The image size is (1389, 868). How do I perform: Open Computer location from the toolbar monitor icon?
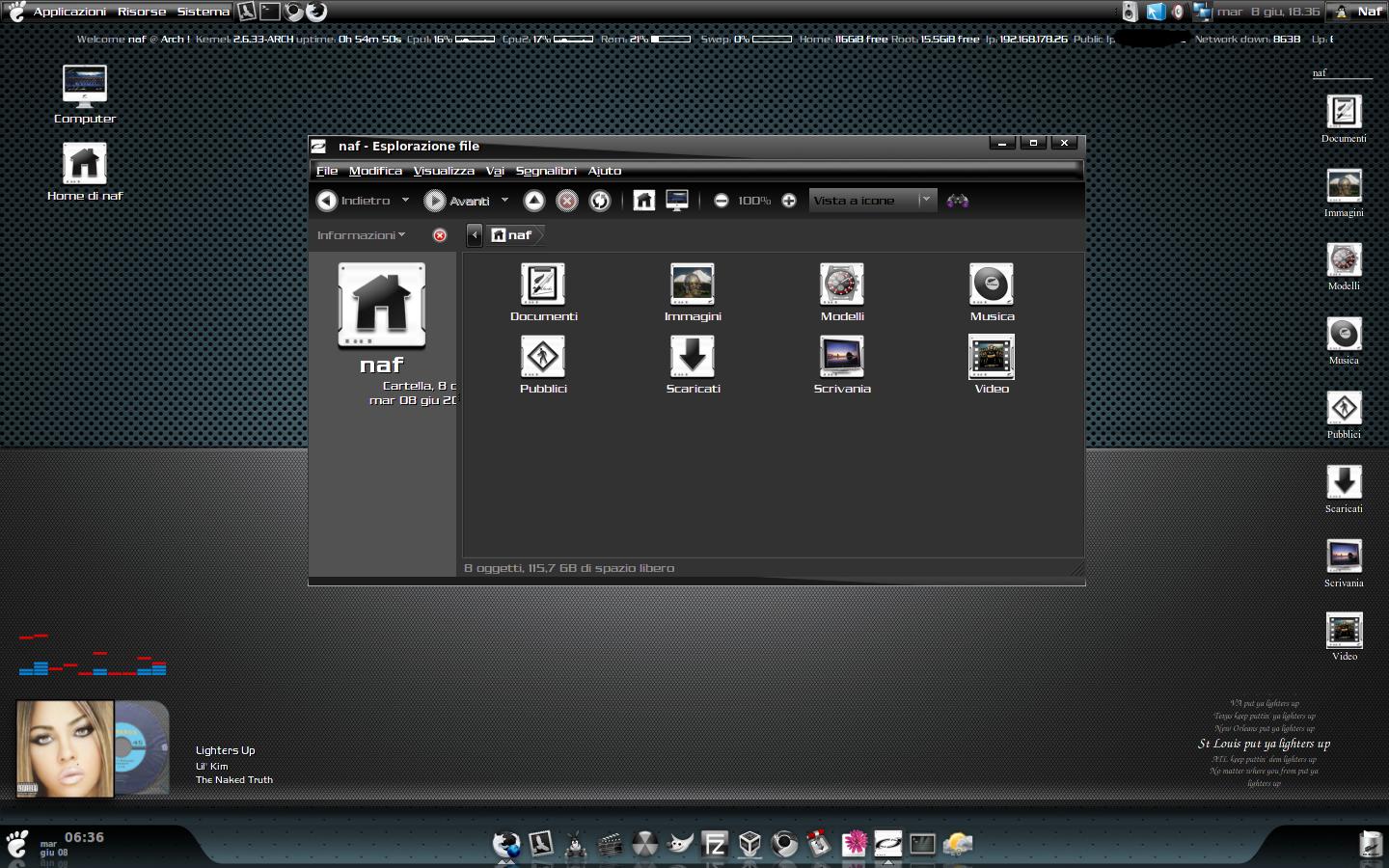pyautogui.click(x=677, y=201)
